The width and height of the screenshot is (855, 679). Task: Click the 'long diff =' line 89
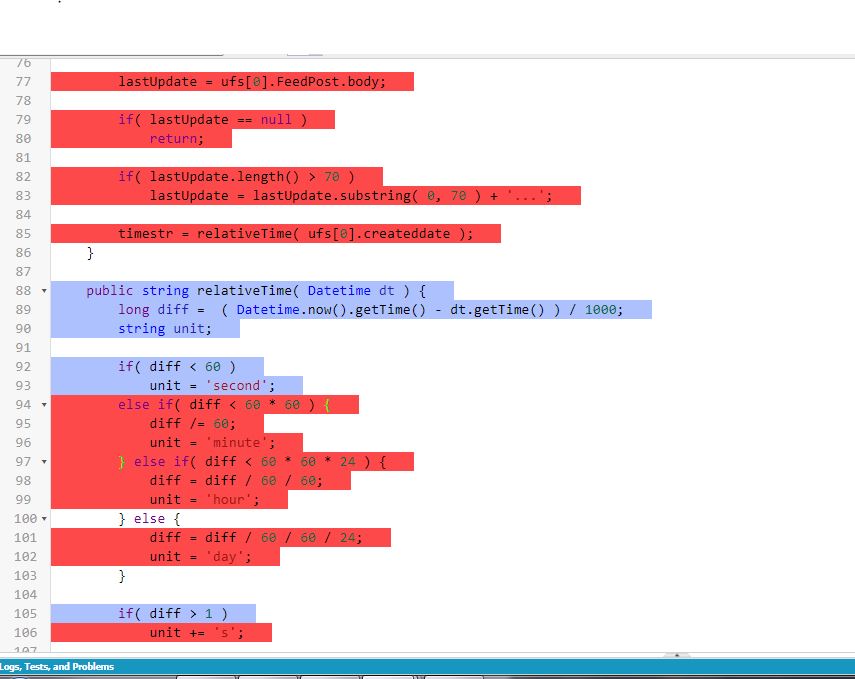(x=370, y=310)
